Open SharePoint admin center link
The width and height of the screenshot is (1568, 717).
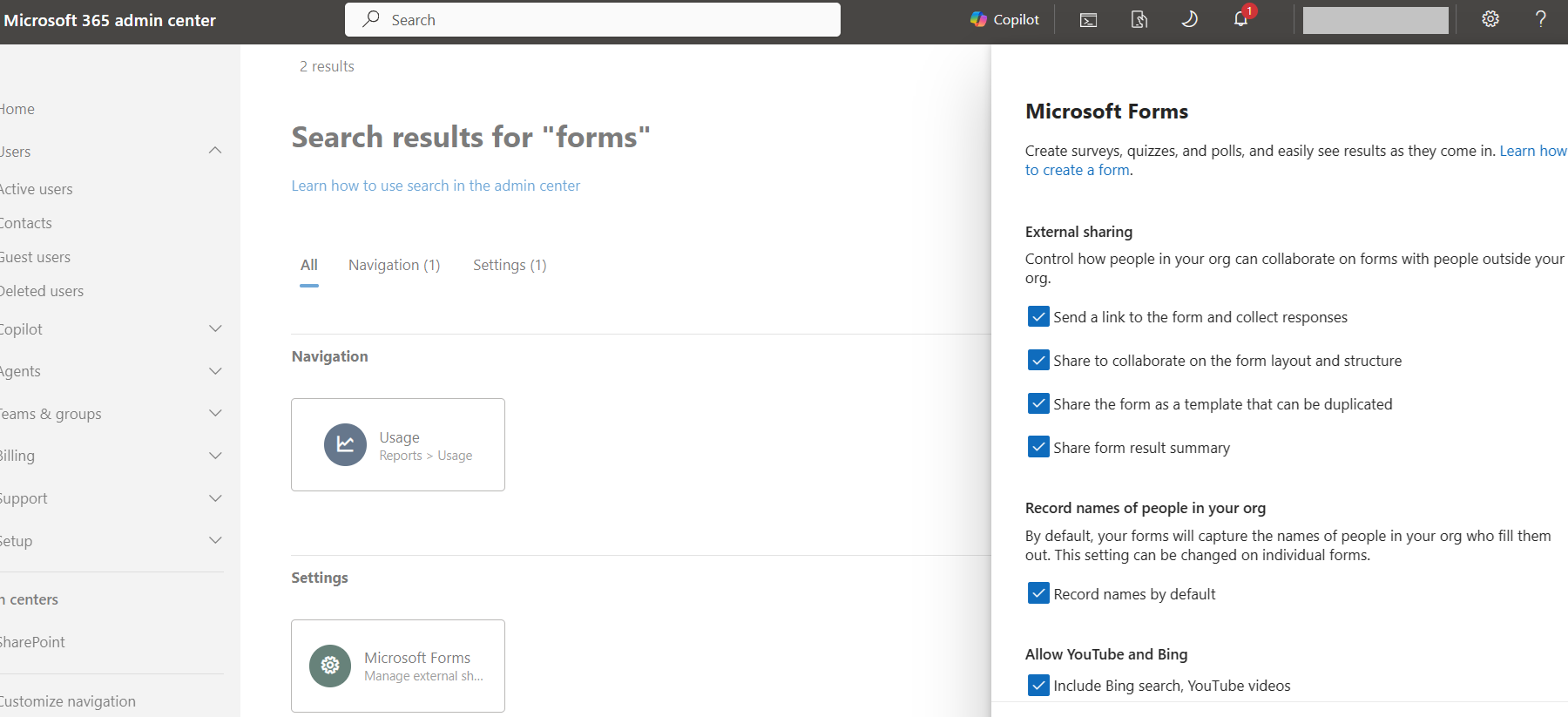(32, 642)
